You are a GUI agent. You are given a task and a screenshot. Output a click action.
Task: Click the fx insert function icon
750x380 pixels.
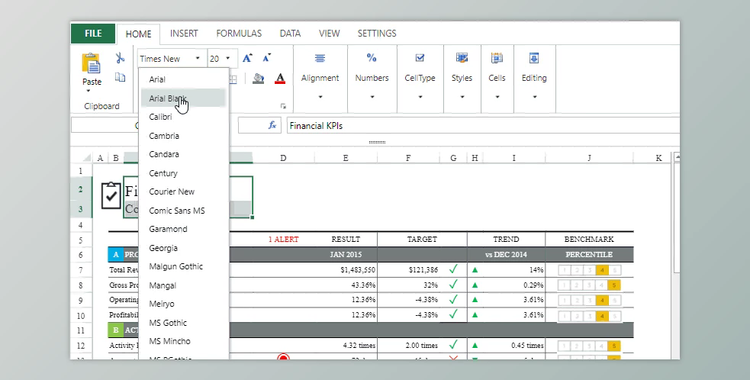(272, 125)
